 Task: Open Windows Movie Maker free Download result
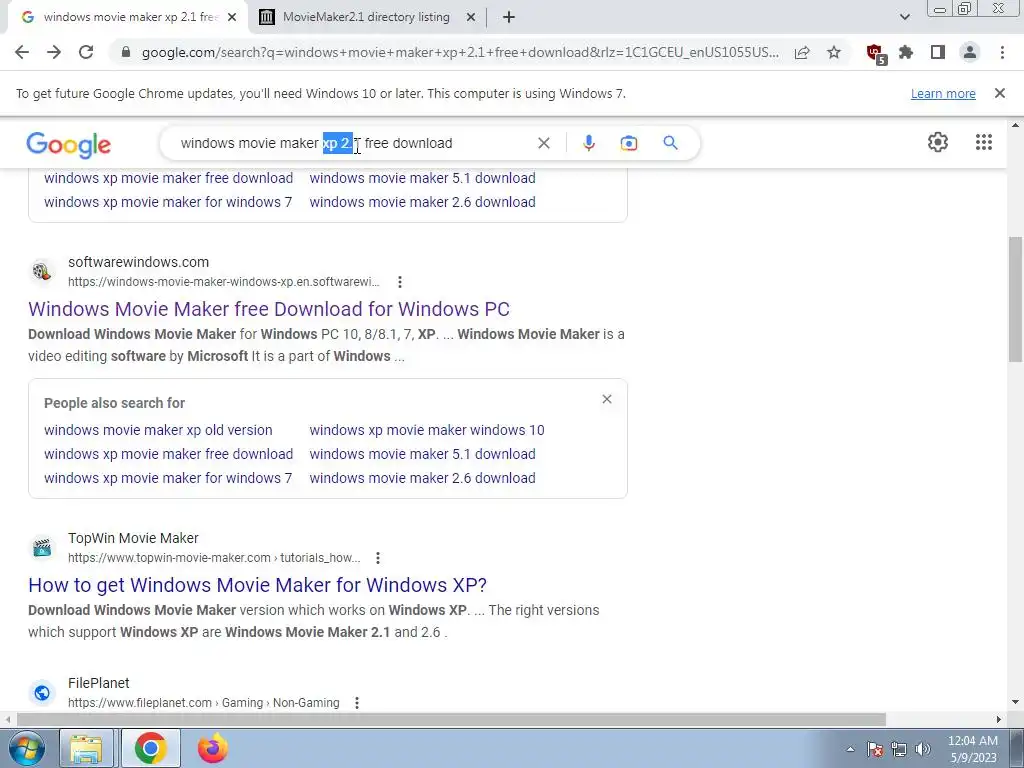(x=269, y=309)
